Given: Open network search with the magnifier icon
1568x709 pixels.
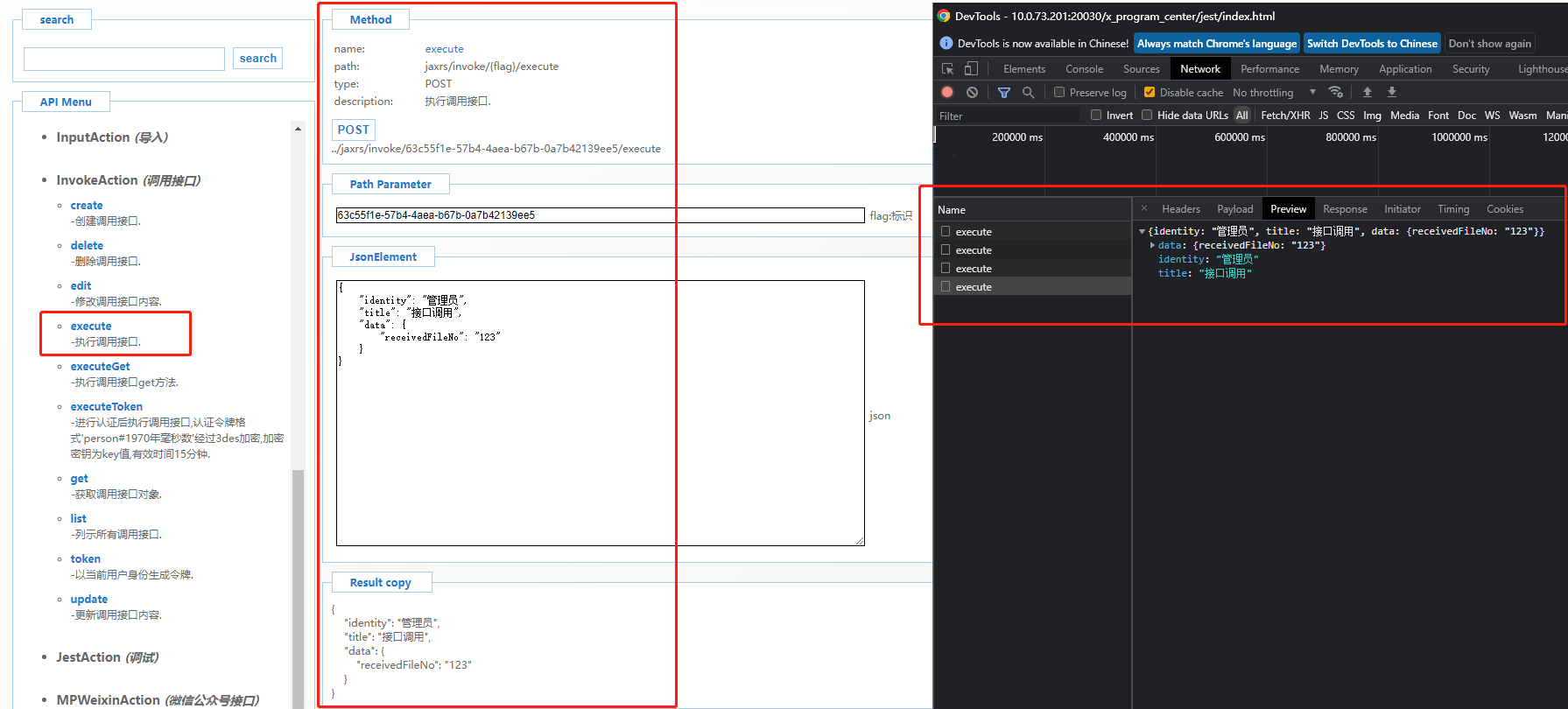Looking at the screenshot, I should point(1028,92).
